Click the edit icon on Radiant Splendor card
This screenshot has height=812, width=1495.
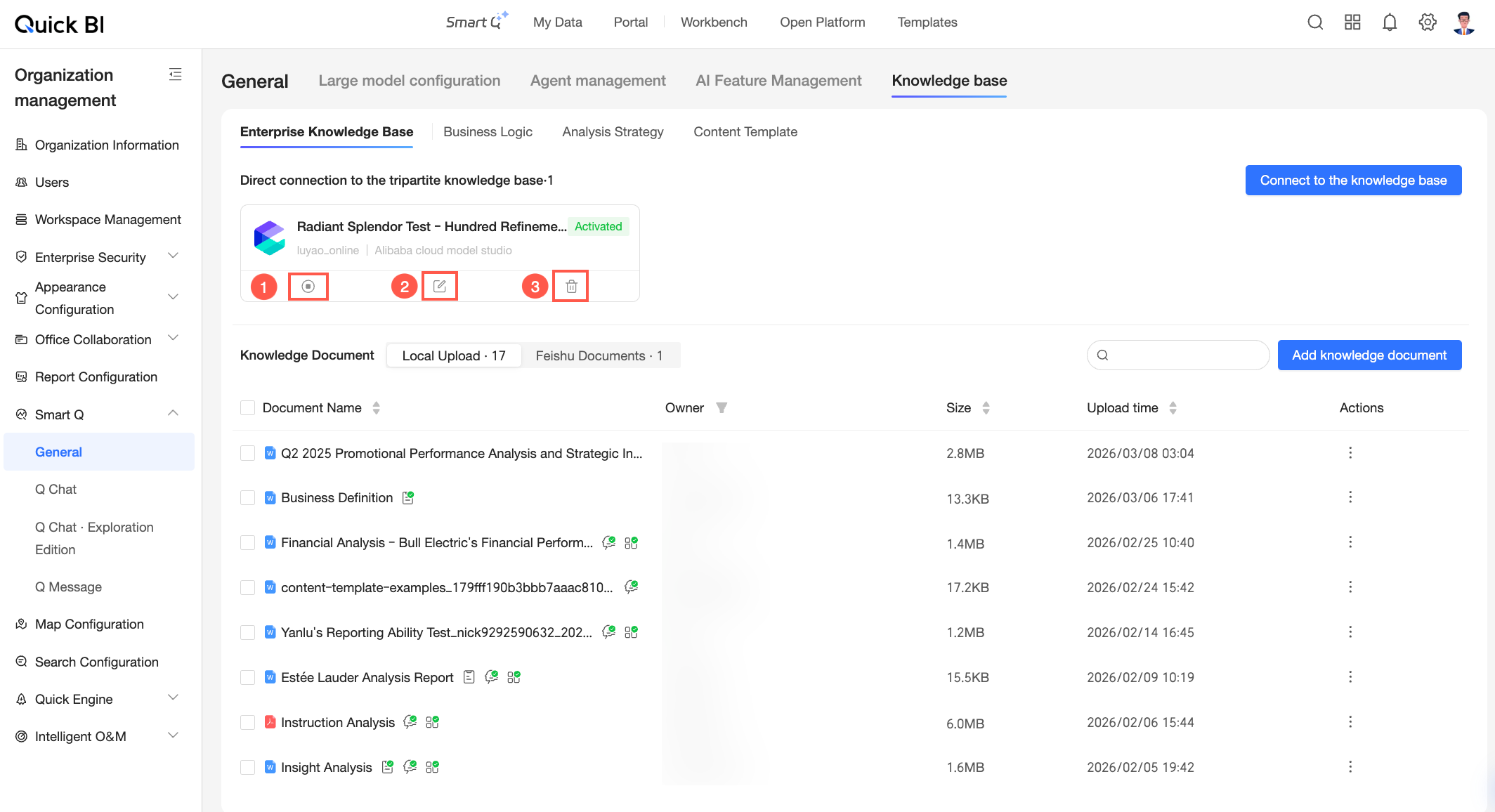click(x=440, y=286)
